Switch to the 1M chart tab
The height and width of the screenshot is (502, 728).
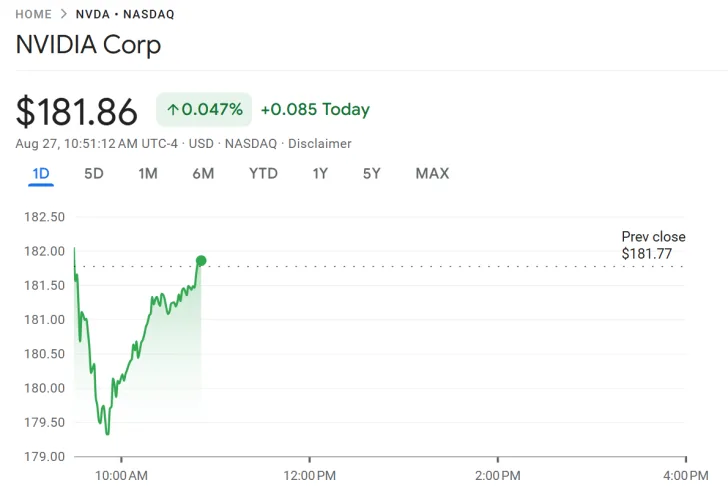point(148,173)
